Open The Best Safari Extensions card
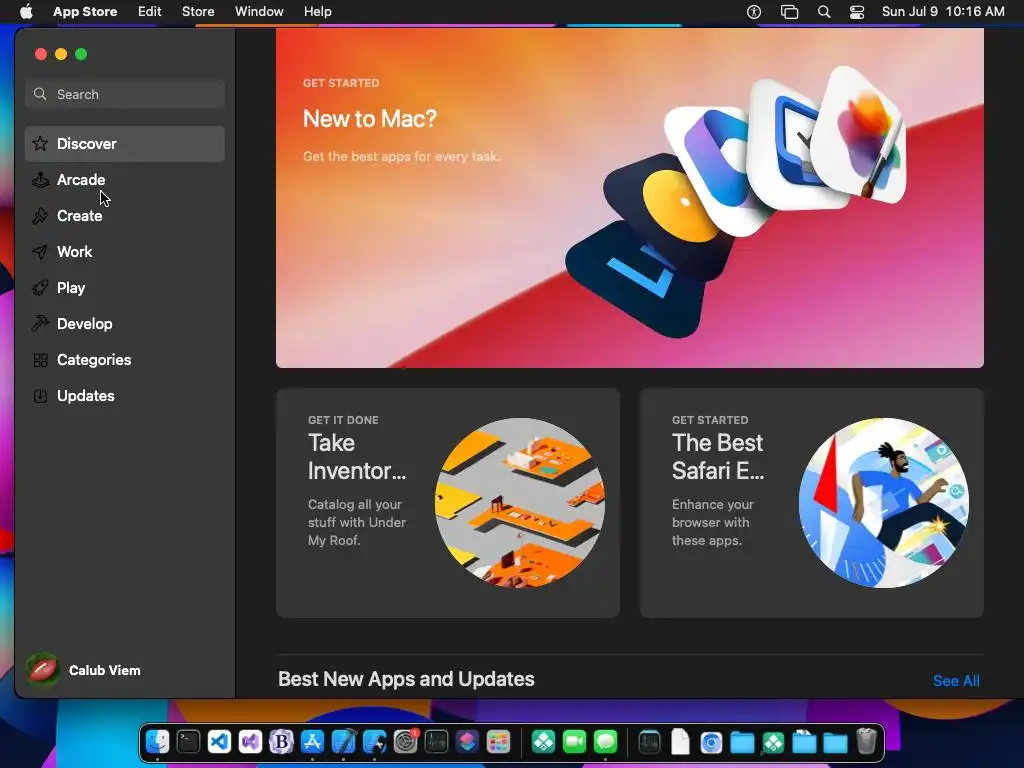This screenshot has height=768, width=1024. 812,503
